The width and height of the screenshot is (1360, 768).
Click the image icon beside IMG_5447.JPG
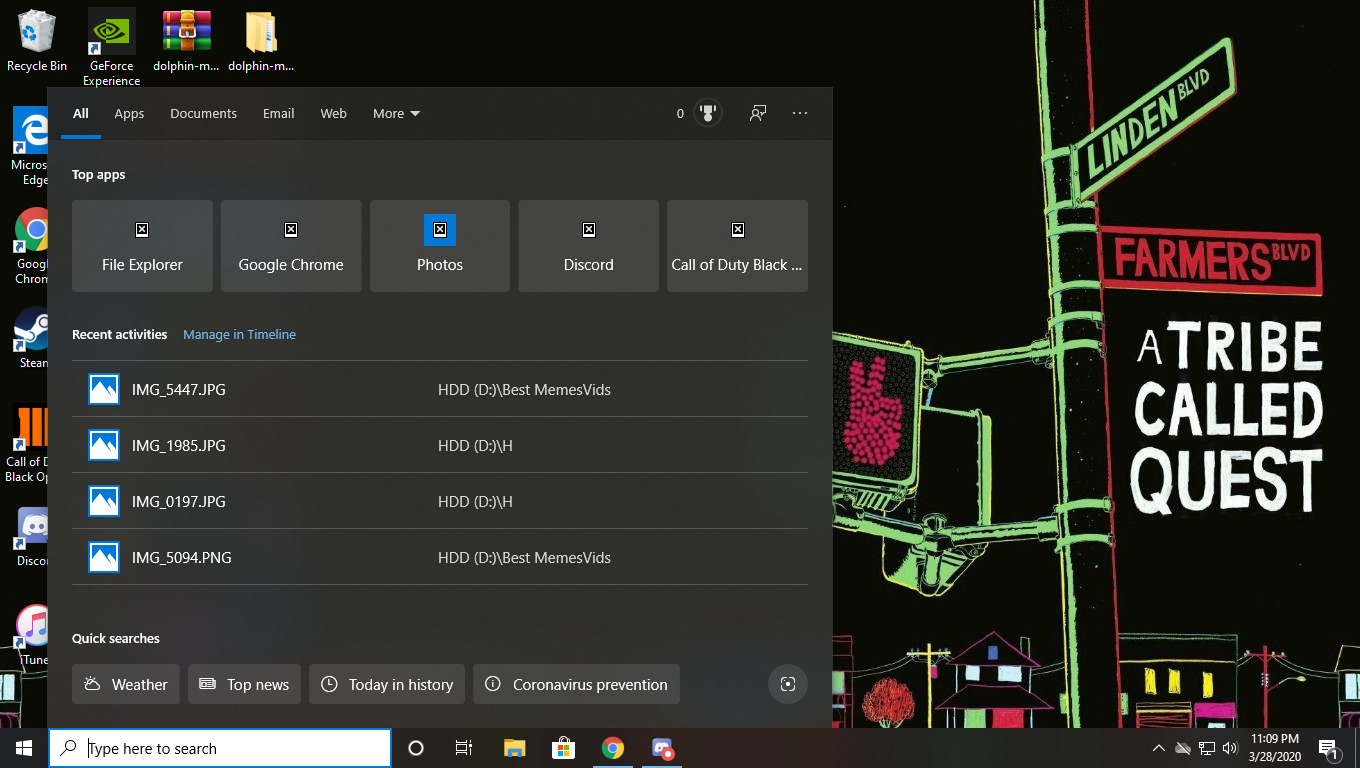104,389
